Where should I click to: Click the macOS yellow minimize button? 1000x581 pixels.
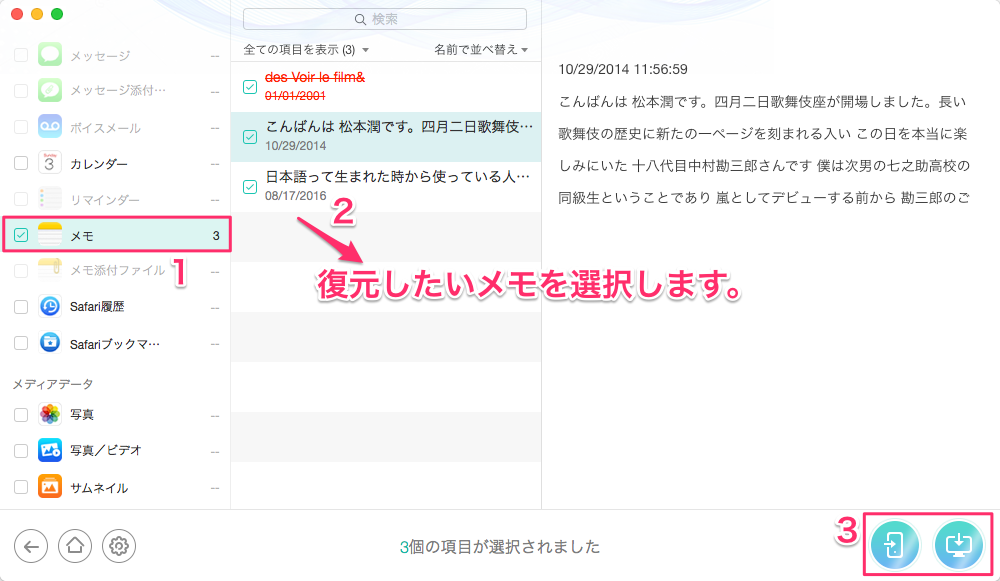point(37,14)
